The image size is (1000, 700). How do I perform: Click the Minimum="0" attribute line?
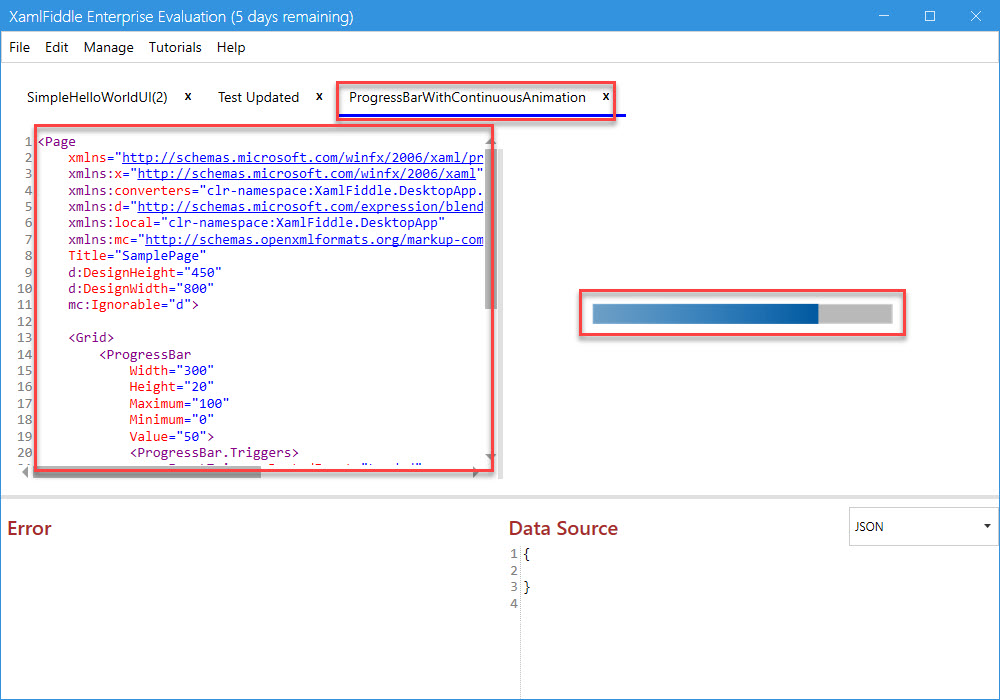[172, 419]
